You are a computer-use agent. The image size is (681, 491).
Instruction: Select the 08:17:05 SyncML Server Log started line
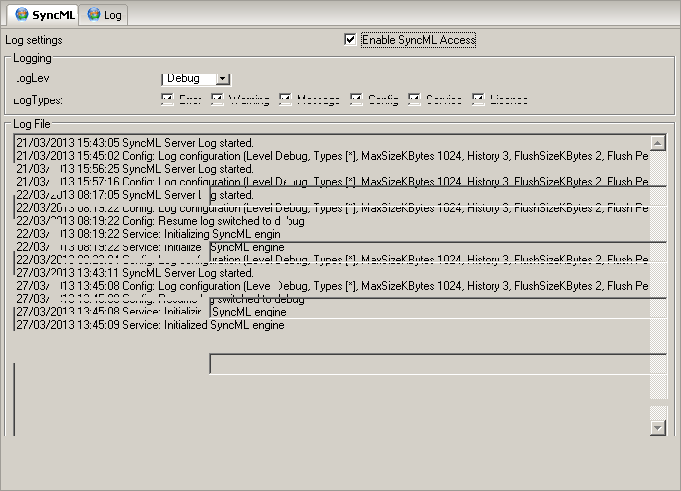[135, 195]
